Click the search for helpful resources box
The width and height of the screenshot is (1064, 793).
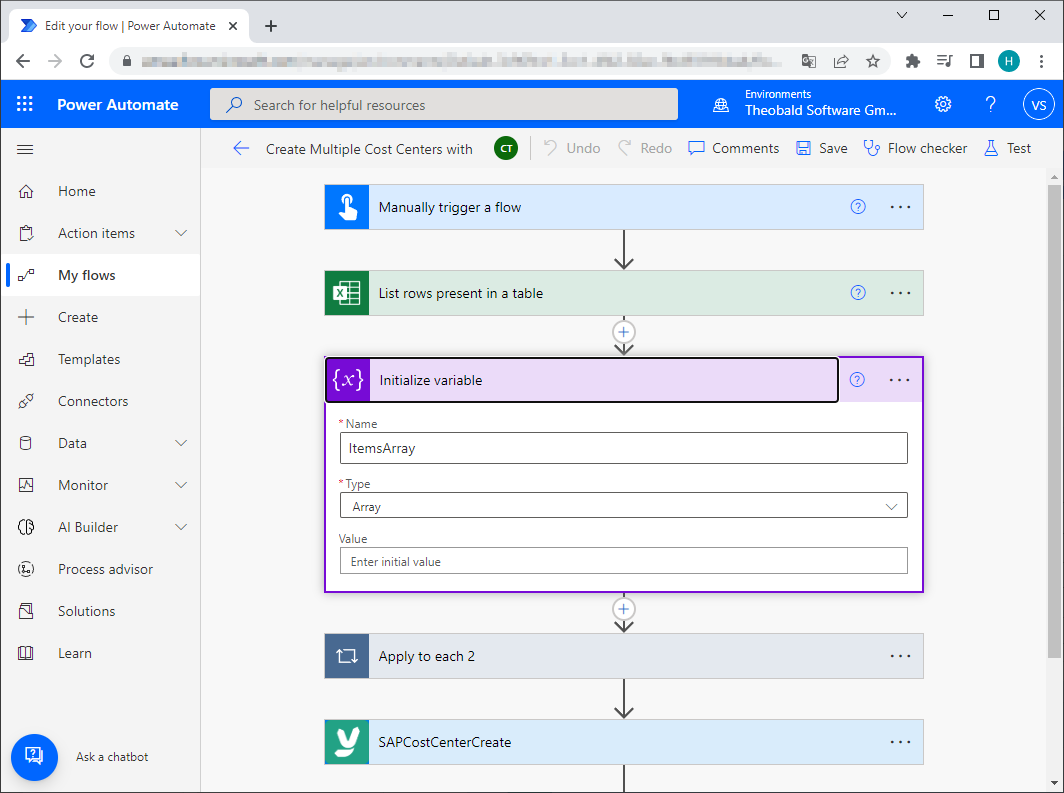pyautogui.click(x=444, y=104)
